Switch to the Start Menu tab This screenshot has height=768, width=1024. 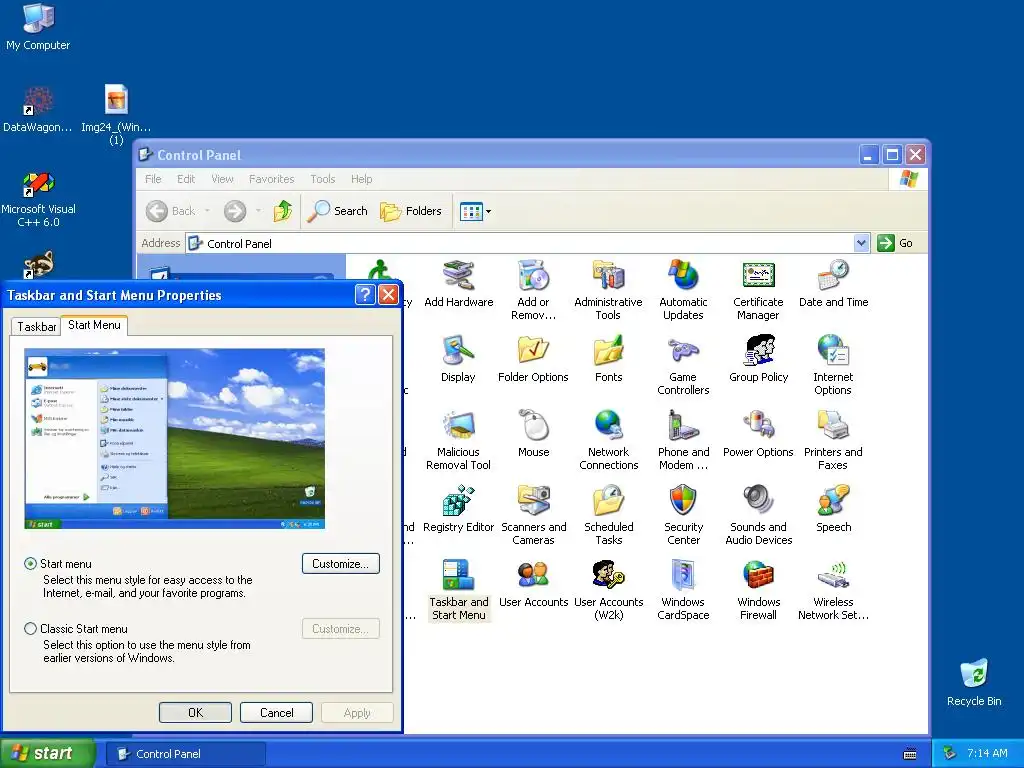(x=94, y=325)
